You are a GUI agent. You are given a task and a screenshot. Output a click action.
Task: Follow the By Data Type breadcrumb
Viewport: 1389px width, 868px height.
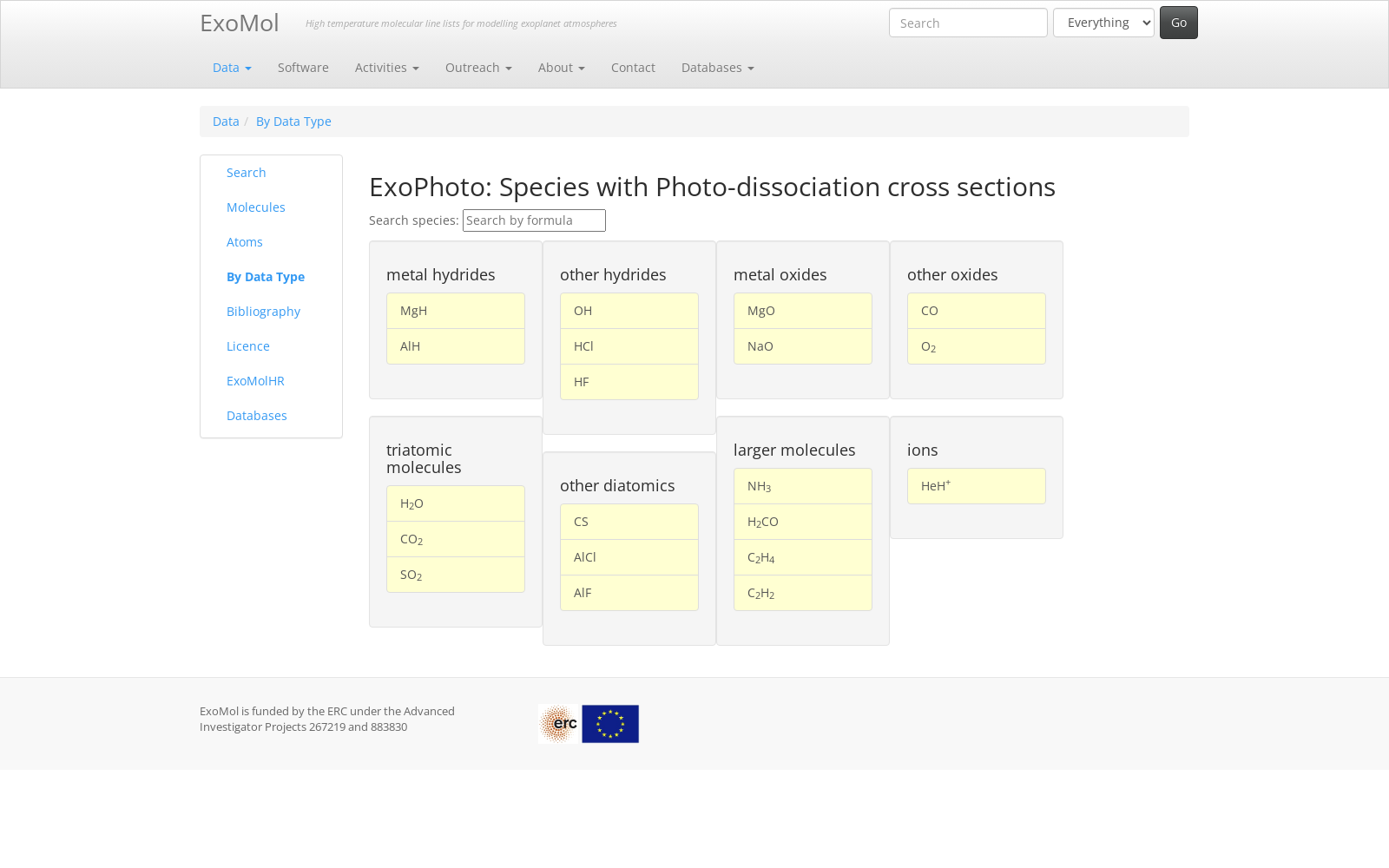tap(293, 122)
